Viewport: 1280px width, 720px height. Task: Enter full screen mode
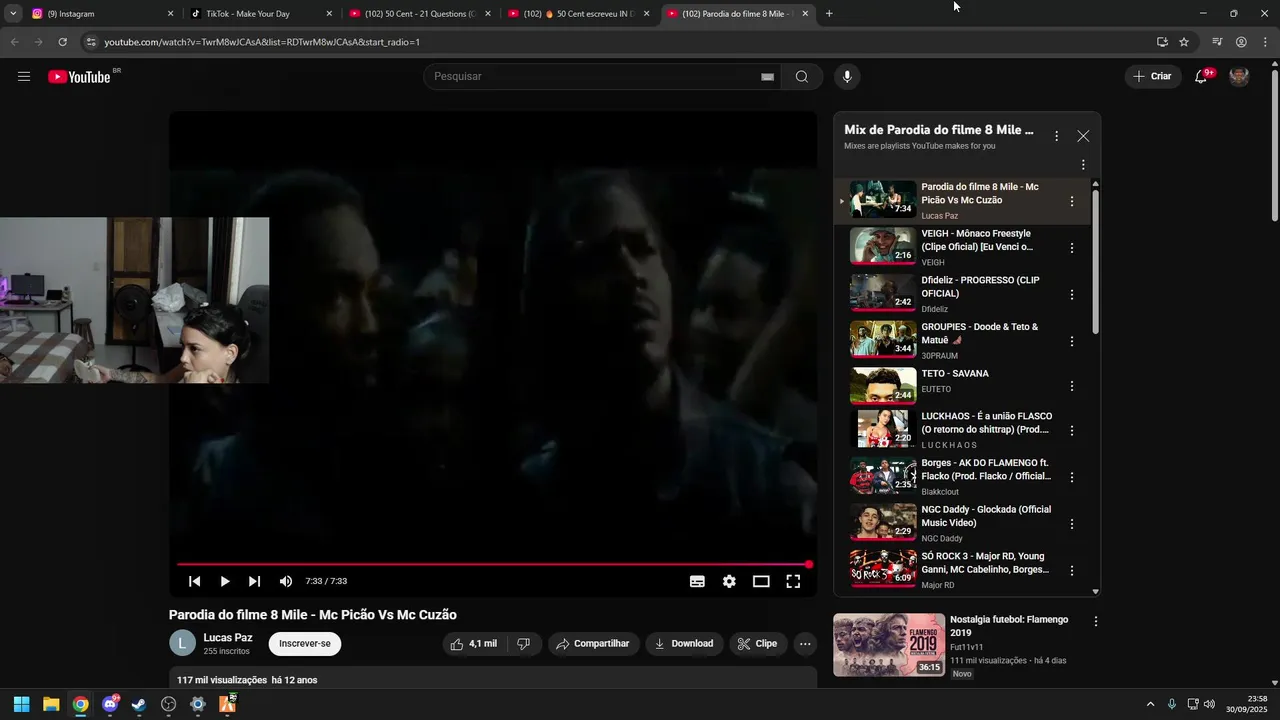pos(793,581)
